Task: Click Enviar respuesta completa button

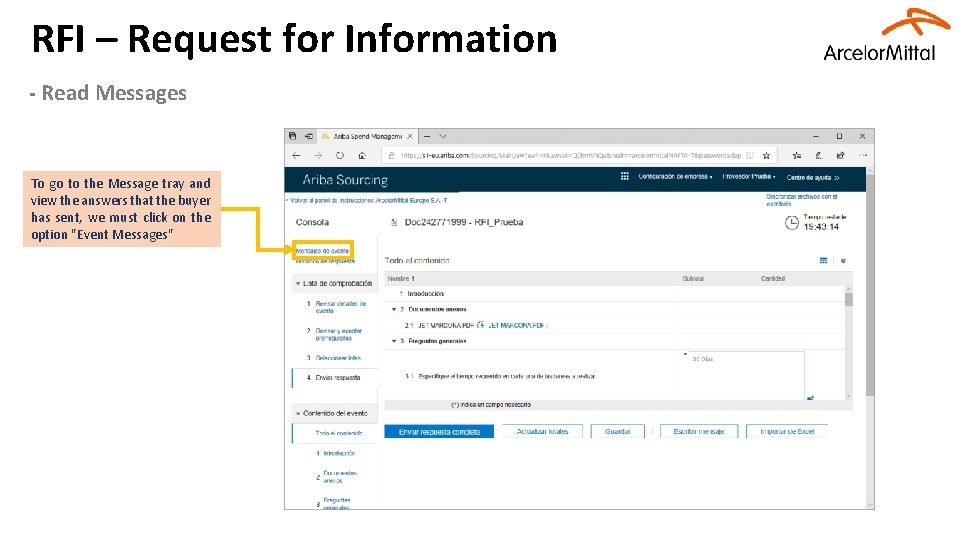Action: 439,432
